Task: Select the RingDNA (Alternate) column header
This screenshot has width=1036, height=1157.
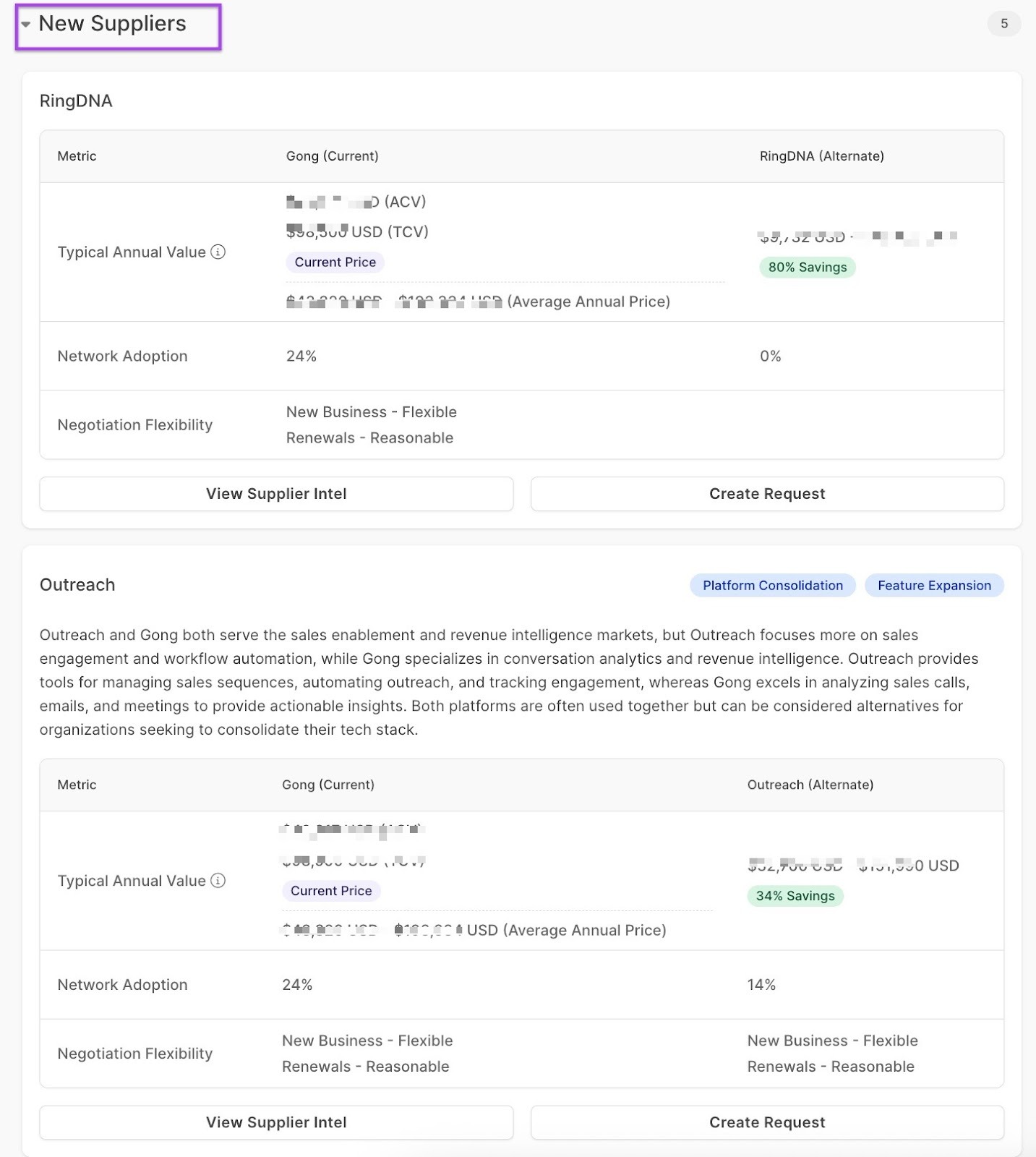Action: pyautogui.click(x=821, y=156)
